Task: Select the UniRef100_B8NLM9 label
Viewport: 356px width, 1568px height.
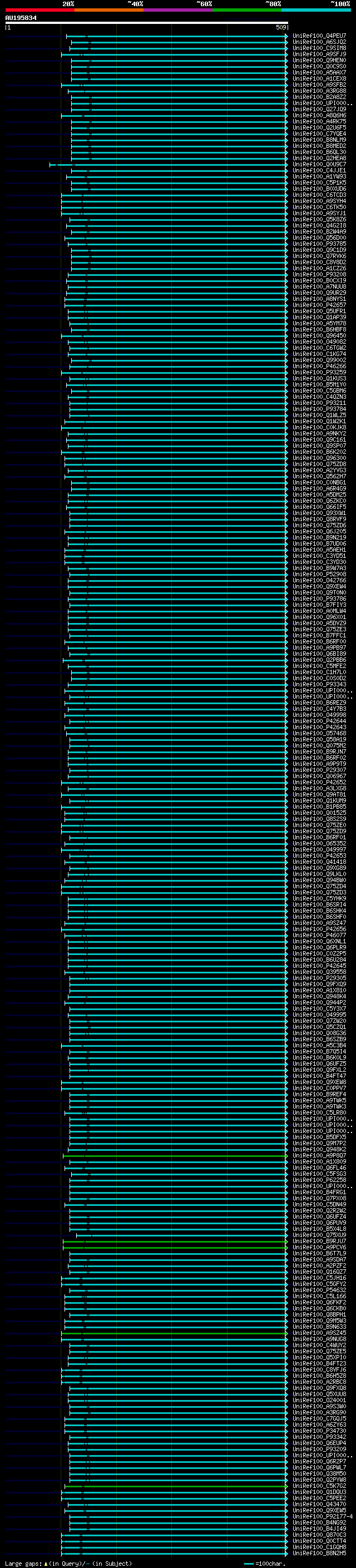Action: pos(319,140)
